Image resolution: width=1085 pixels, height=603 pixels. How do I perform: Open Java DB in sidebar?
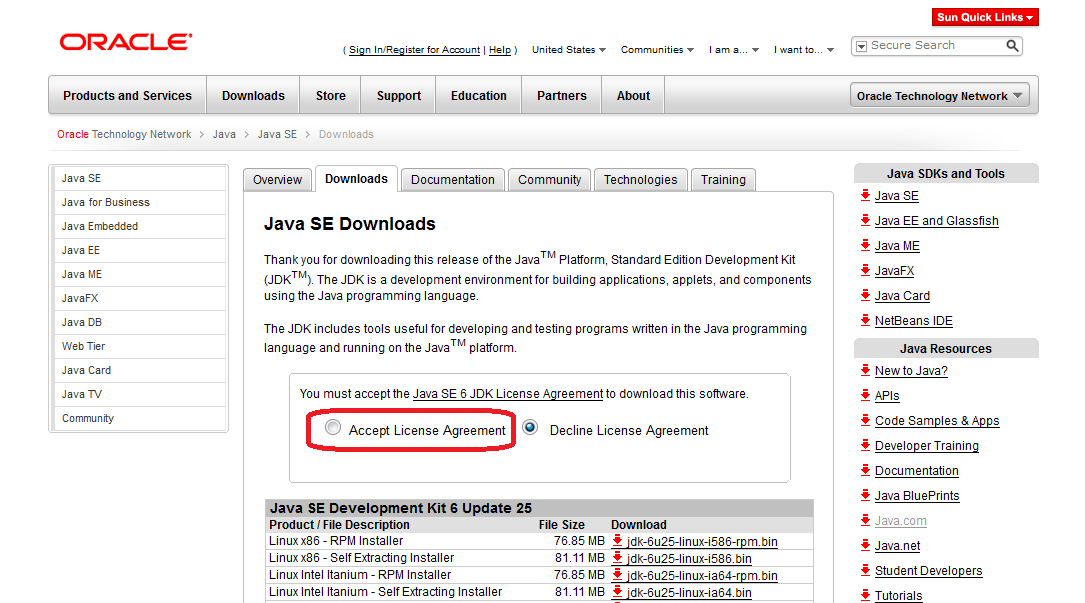click(140, 322)
